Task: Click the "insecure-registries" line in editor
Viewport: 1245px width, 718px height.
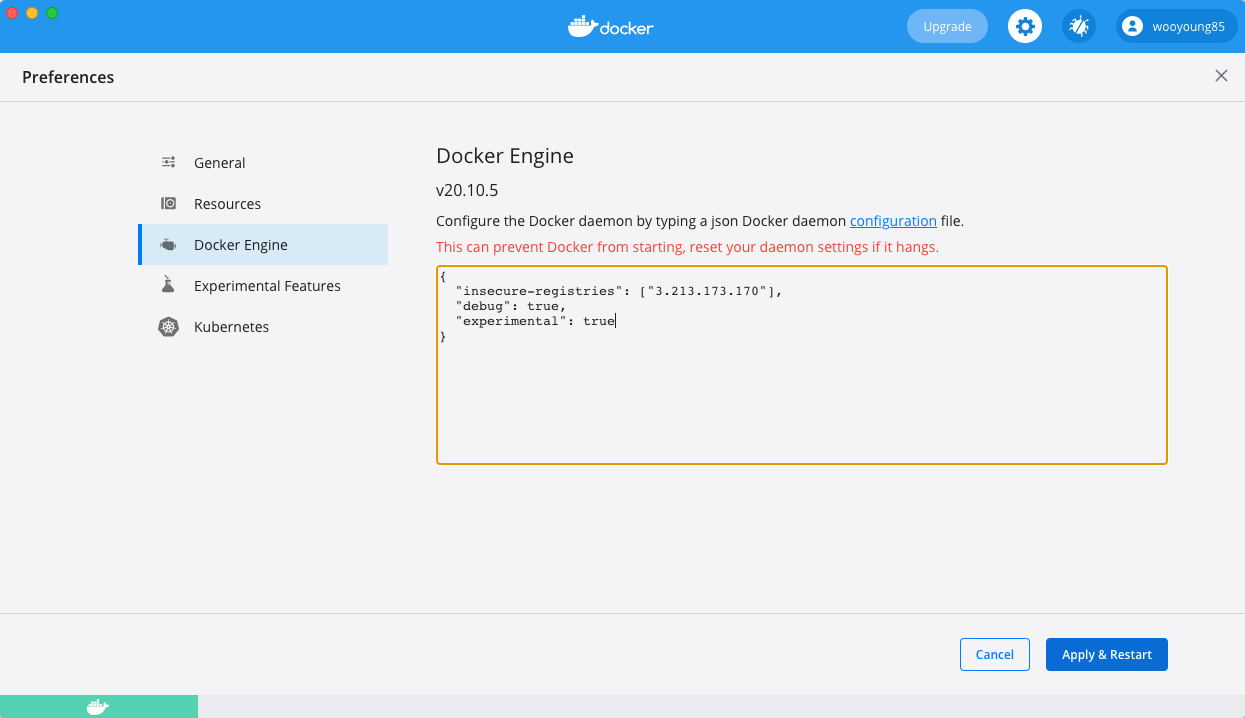Action: [x=619, y=291]
